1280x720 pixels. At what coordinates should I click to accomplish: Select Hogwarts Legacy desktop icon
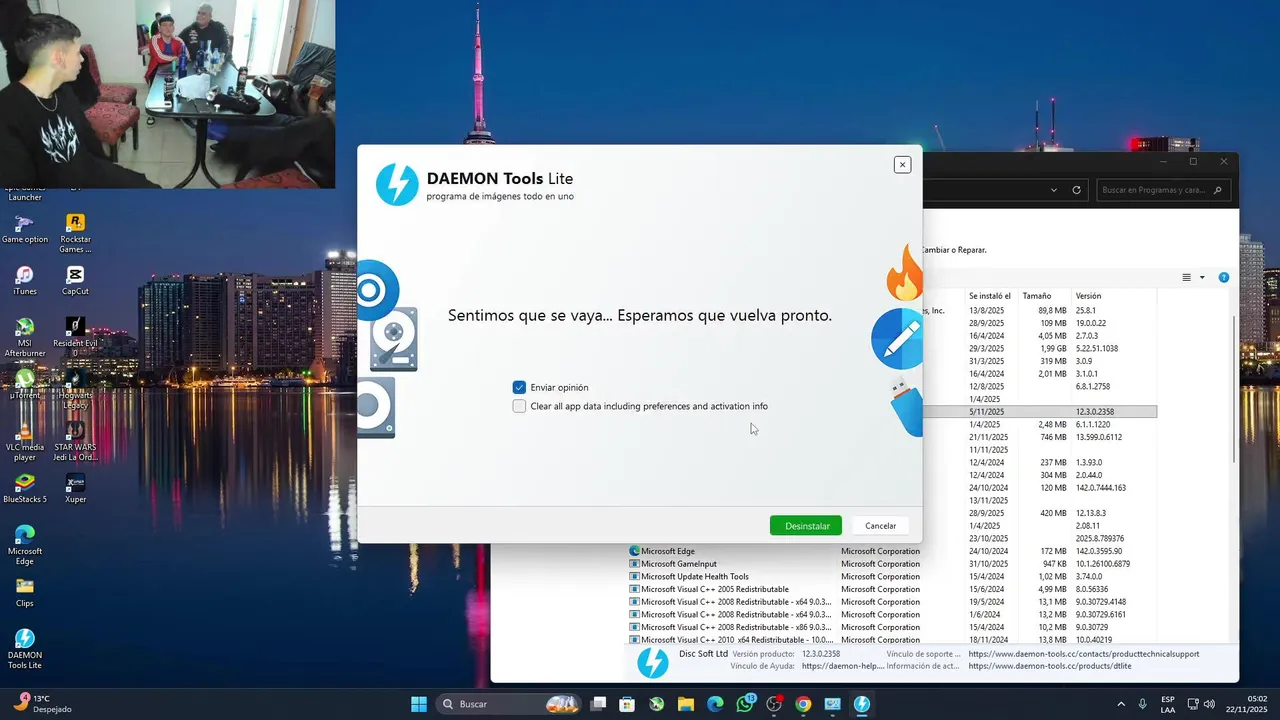(x=75, y=389)
